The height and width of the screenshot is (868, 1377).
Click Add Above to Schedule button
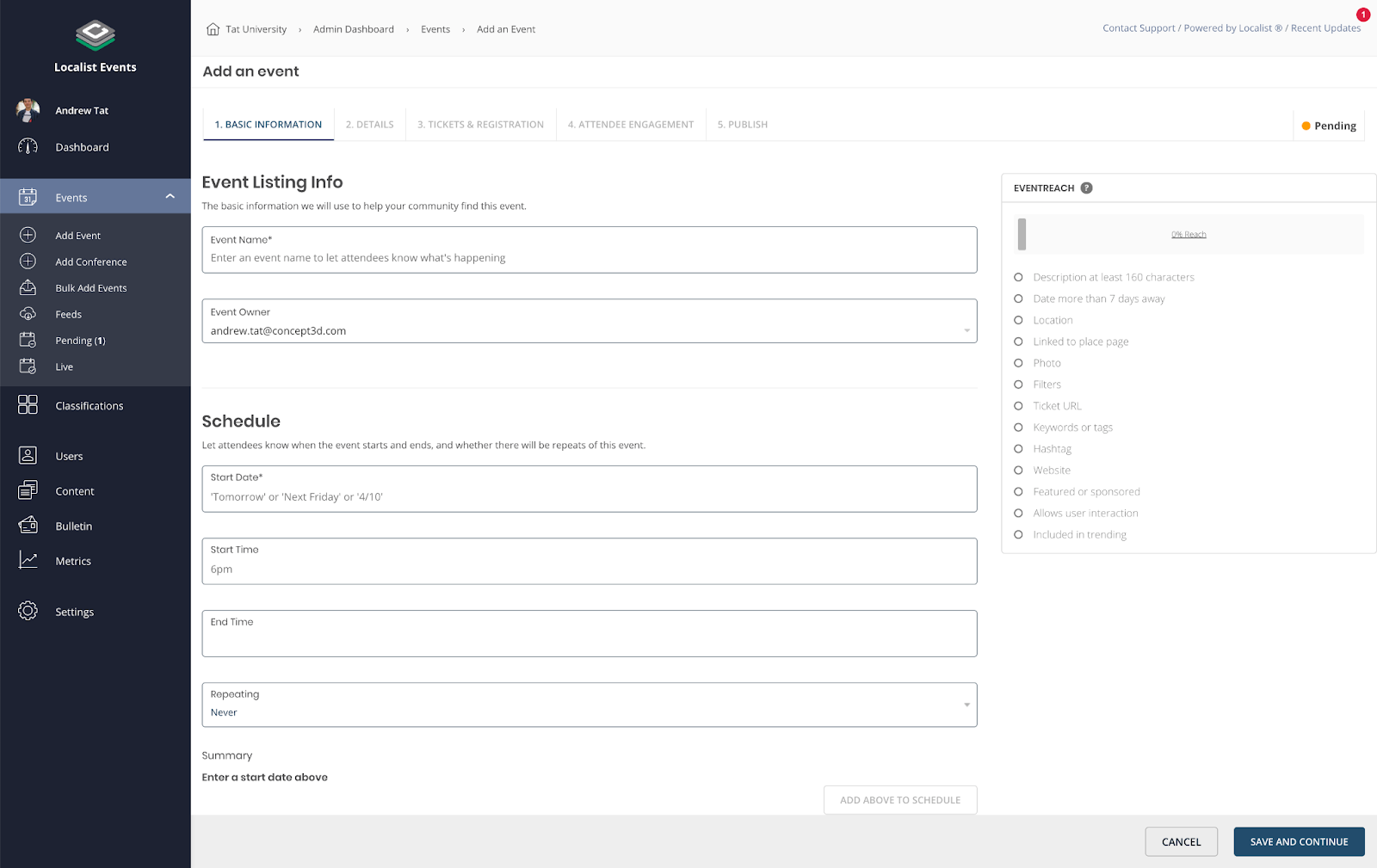(900, 799)
